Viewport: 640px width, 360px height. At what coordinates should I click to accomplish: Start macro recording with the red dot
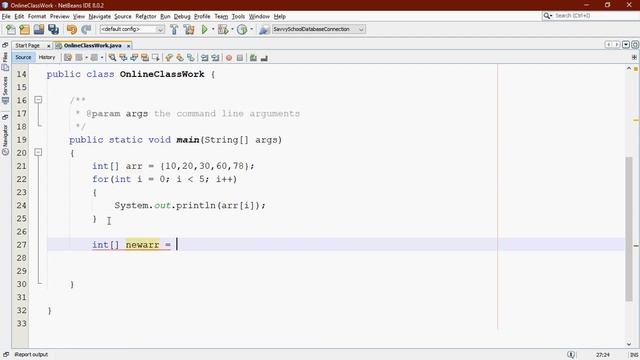[x=229, y=58]
